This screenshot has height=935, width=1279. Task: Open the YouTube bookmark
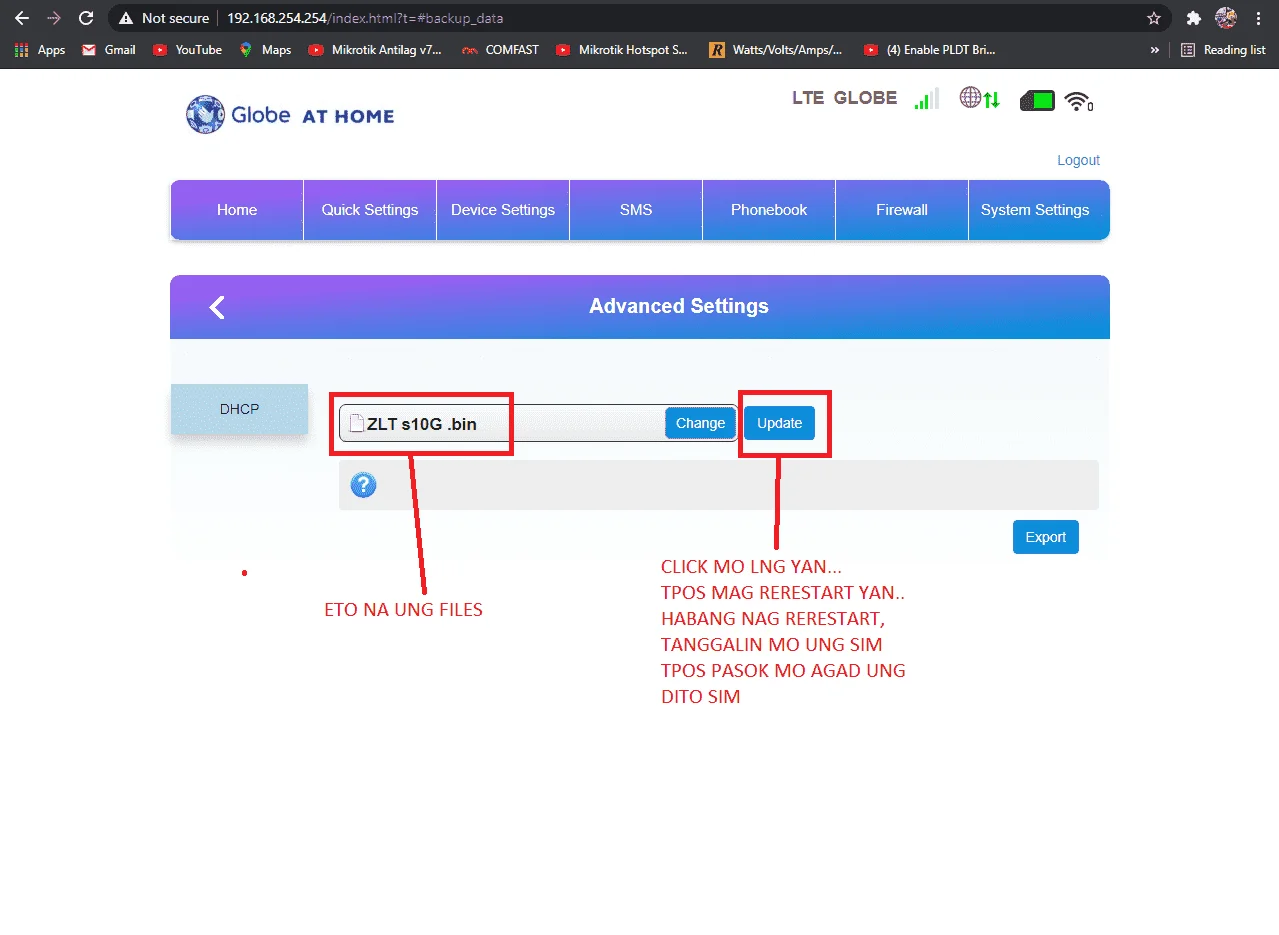187,49
